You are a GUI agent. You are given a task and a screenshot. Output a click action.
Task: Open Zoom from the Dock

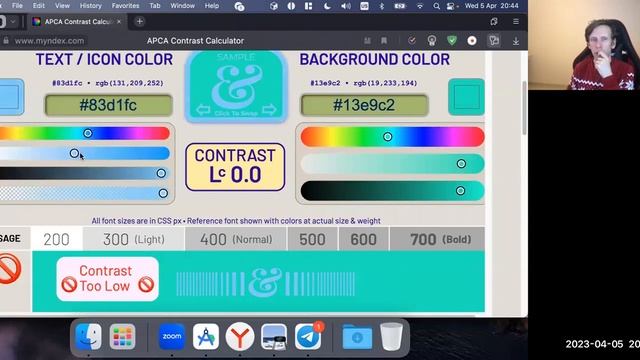[172, 337]
